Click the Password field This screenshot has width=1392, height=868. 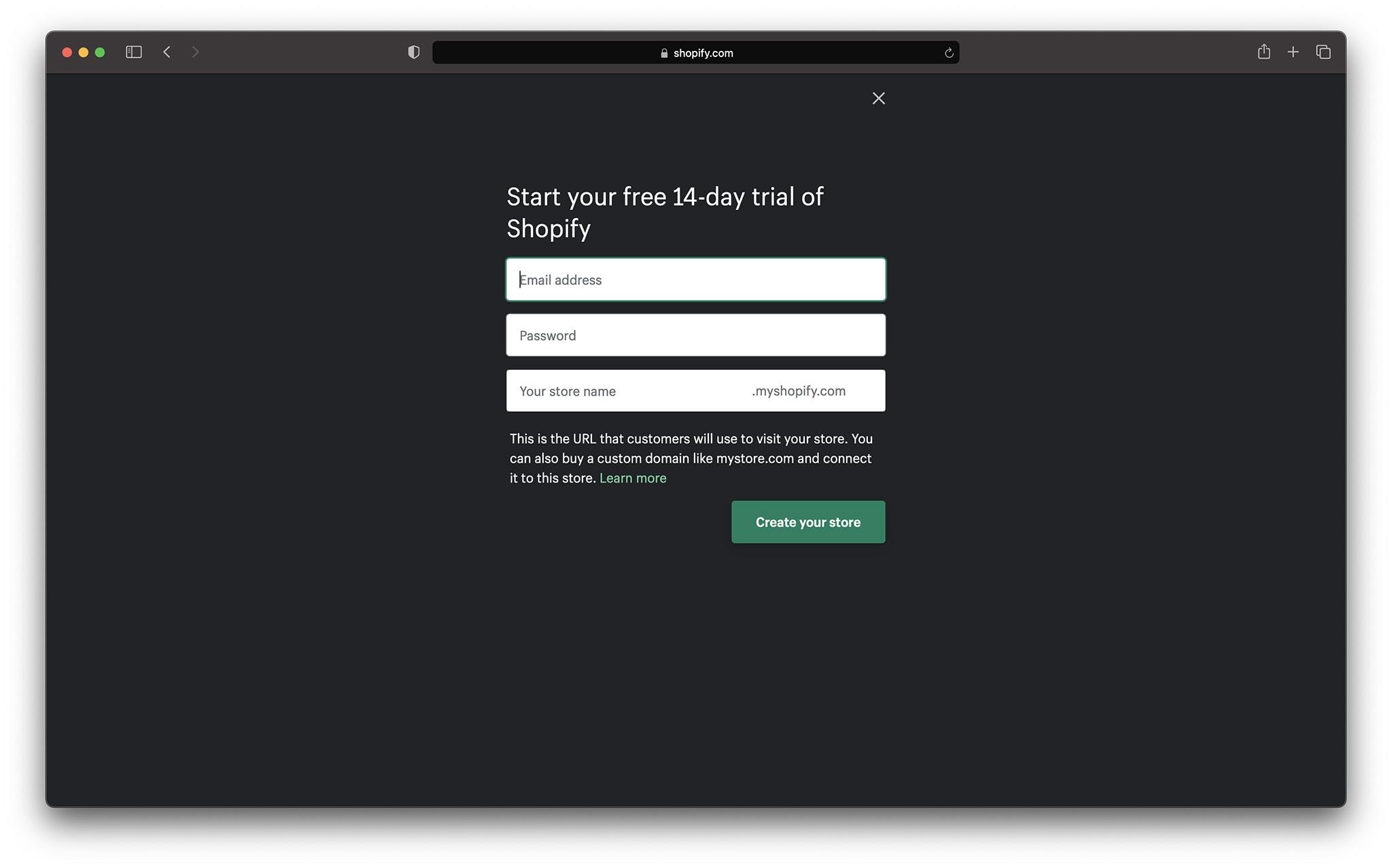point(695,335)
